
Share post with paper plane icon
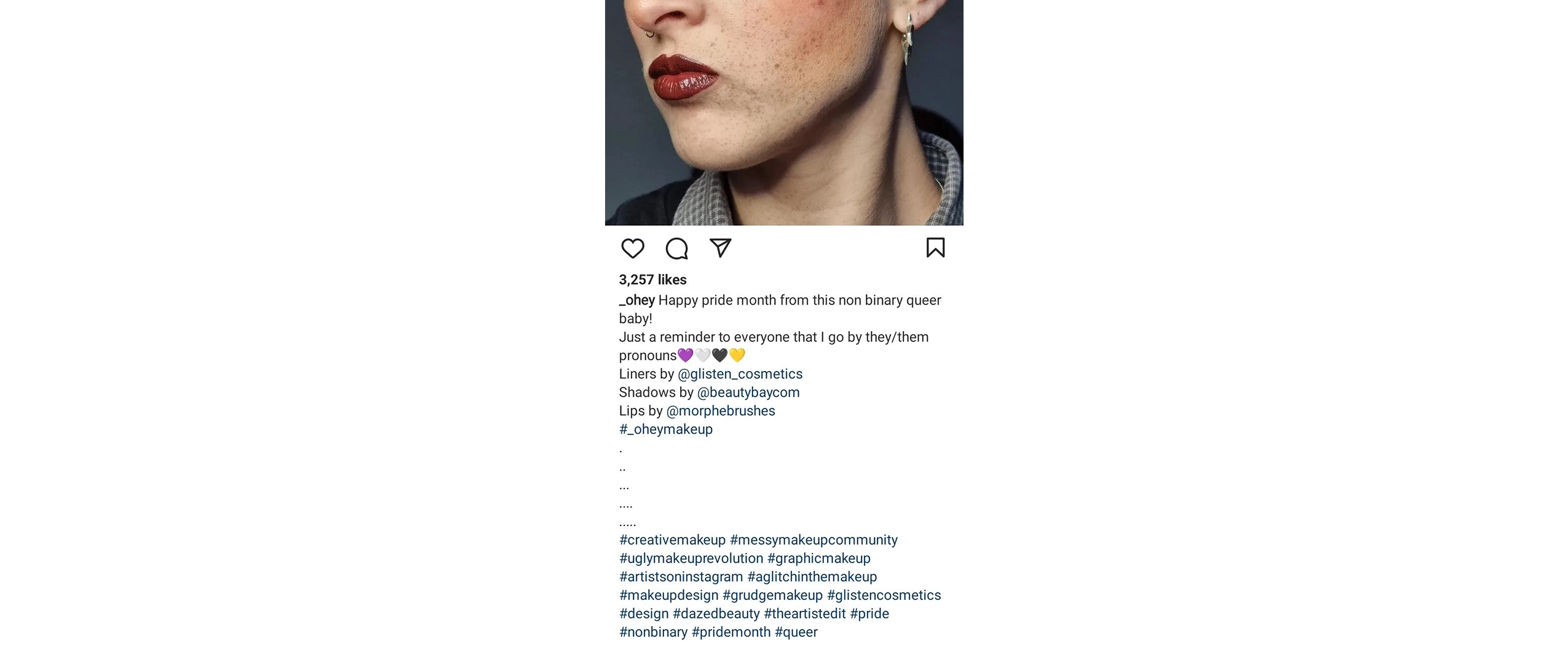click(720, 248)
